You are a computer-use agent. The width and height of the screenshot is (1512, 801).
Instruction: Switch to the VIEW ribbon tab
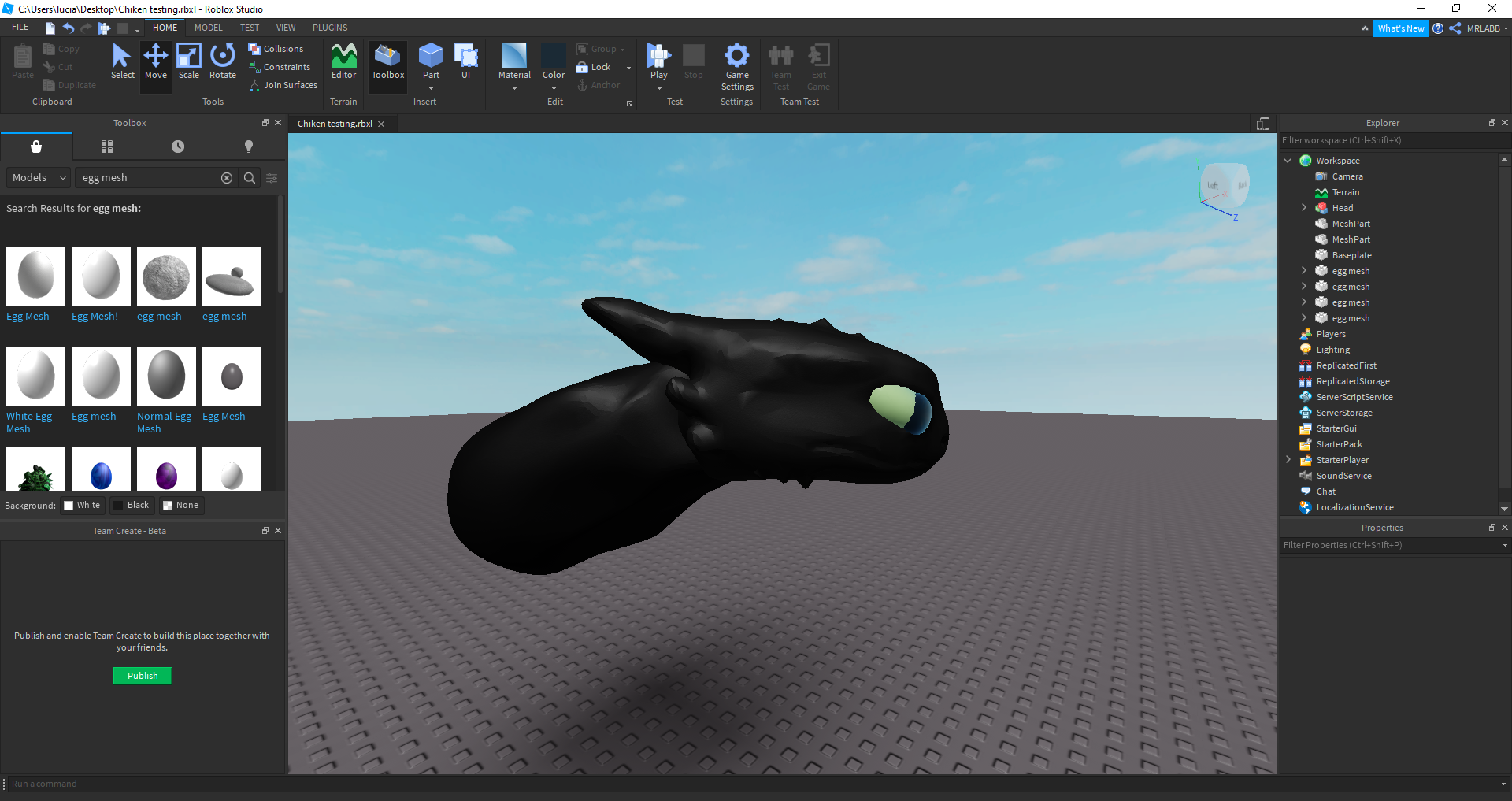(286, 28)
